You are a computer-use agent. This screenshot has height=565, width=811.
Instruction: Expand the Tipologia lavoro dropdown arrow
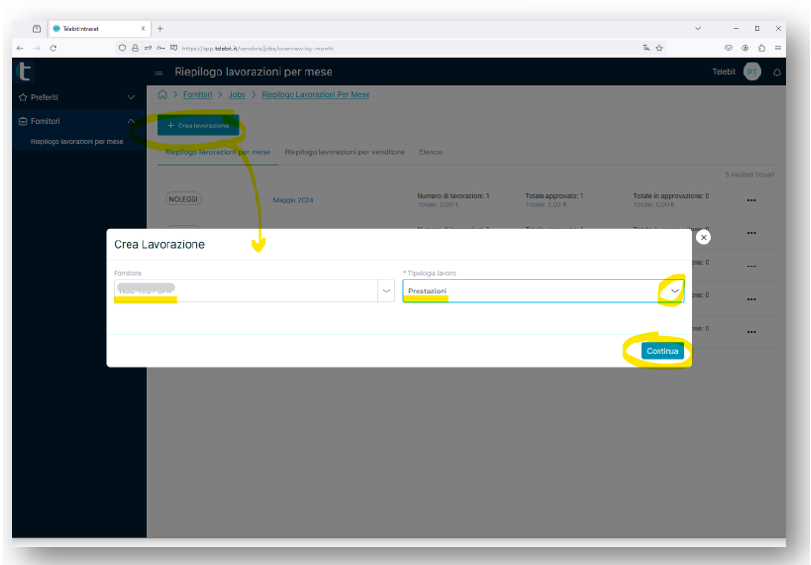(675, 290)
